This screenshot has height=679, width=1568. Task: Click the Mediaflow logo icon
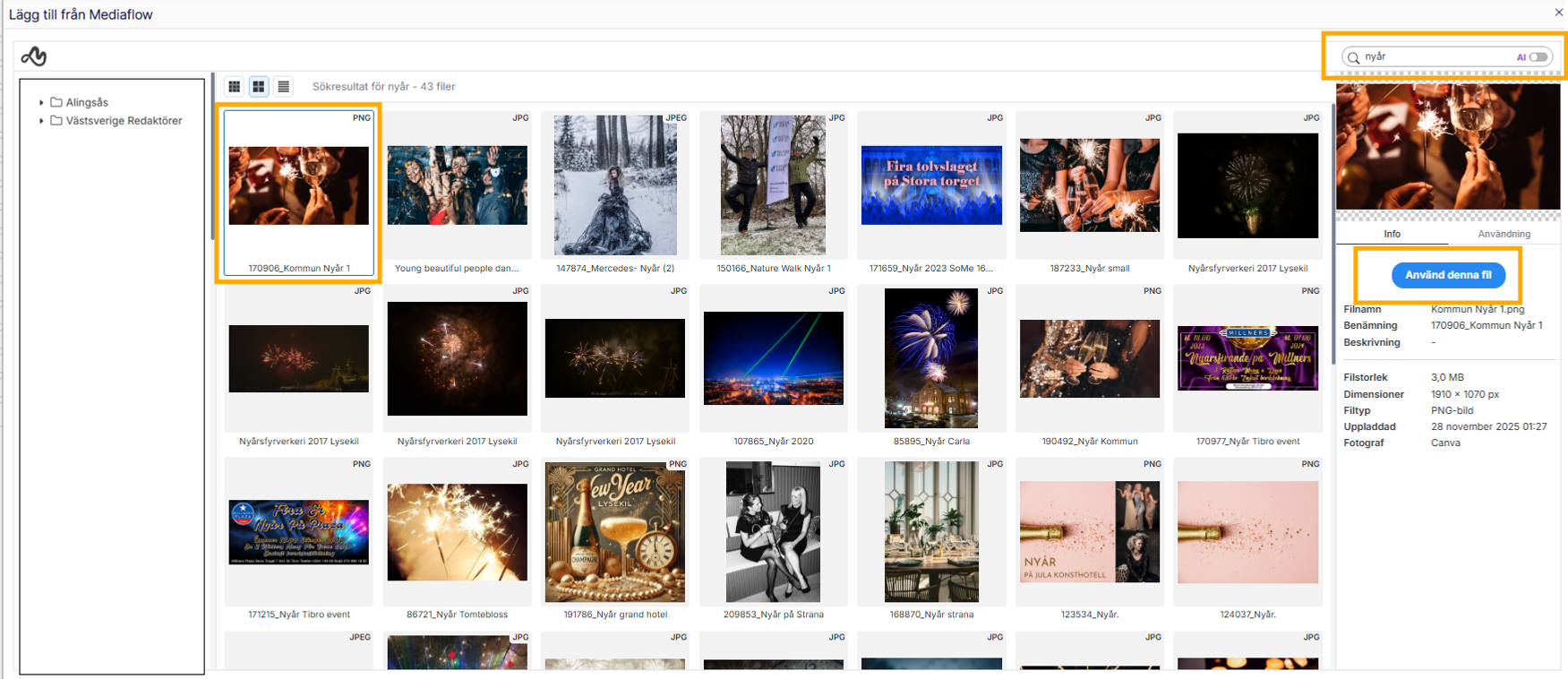coord(34,56)
